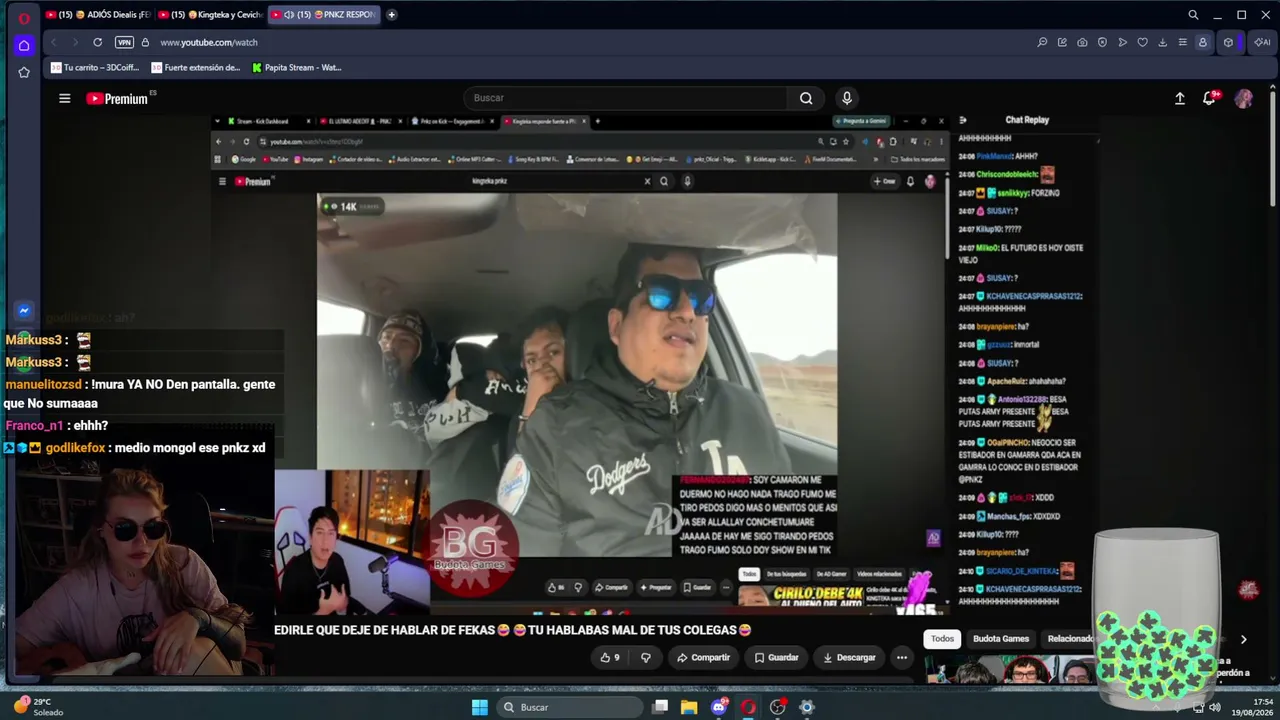The height and width of the screenshot is (720, 1280).
Task: Open Settings gear from the taskbar
Action: pyautogui.click(x=807, y=707)
